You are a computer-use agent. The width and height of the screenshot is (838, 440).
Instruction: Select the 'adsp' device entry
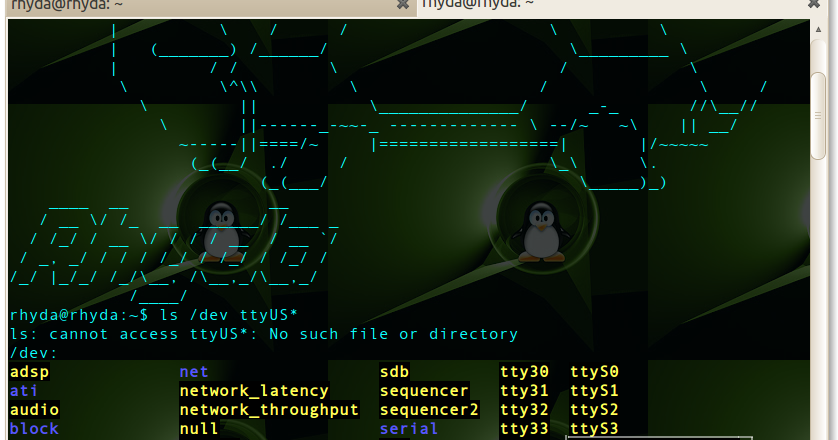(x=29, y=372)
